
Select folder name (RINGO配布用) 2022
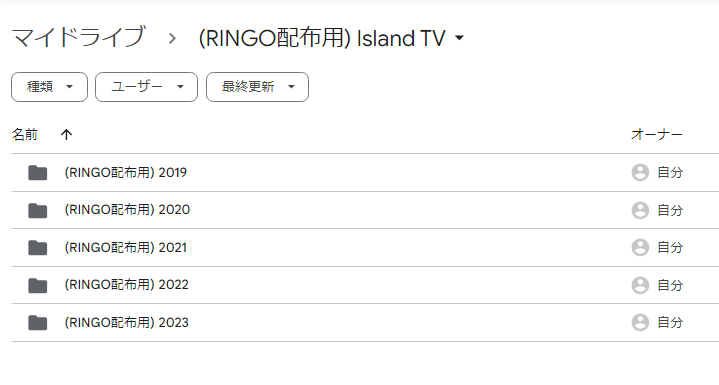coord(127,285)
